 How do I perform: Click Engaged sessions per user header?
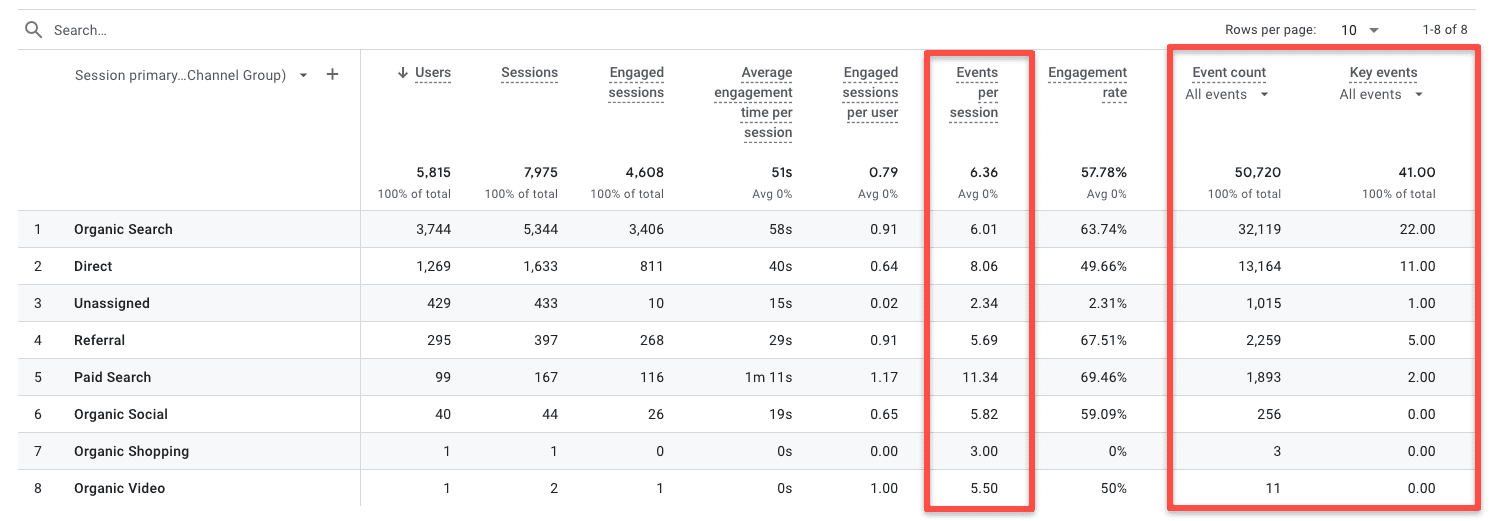pos(870,92)
